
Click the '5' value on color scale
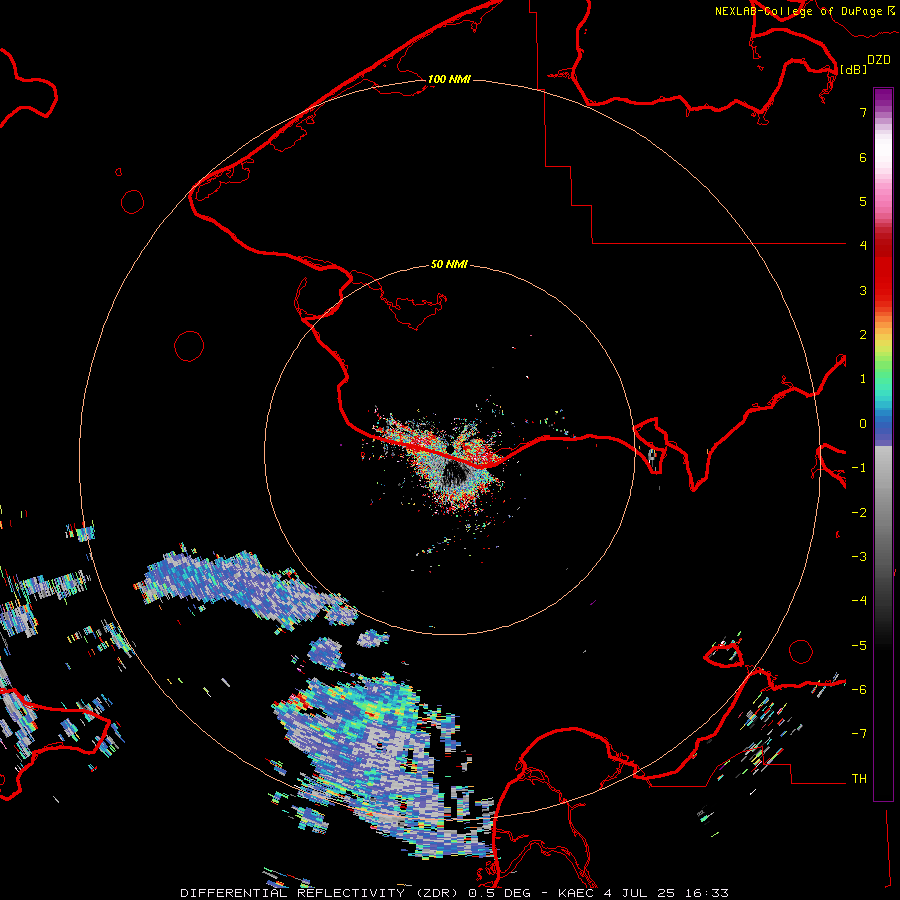pyautogui.click(x=863, y=201)
